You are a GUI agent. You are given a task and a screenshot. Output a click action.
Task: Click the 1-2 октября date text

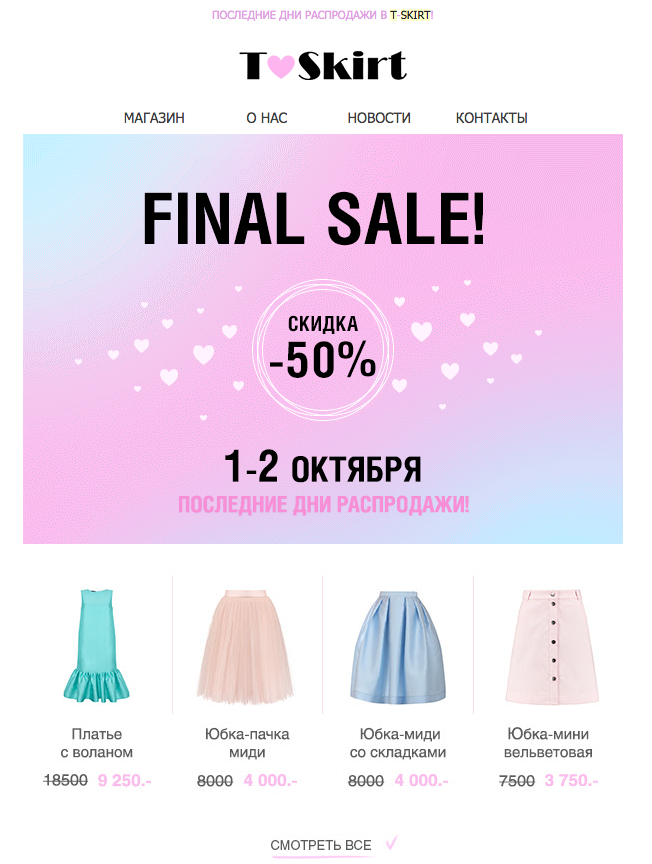[323, 468]
